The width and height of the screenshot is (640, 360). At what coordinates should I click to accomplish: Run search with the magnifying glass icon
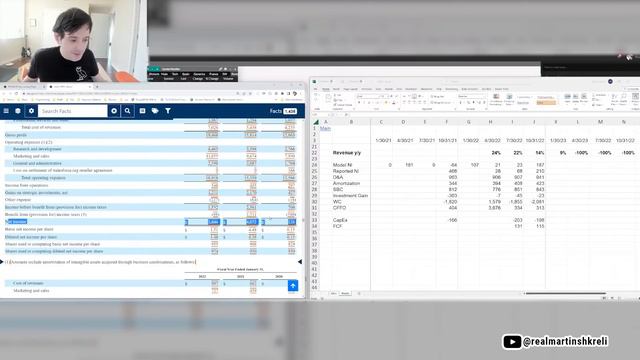pos(127,111)
